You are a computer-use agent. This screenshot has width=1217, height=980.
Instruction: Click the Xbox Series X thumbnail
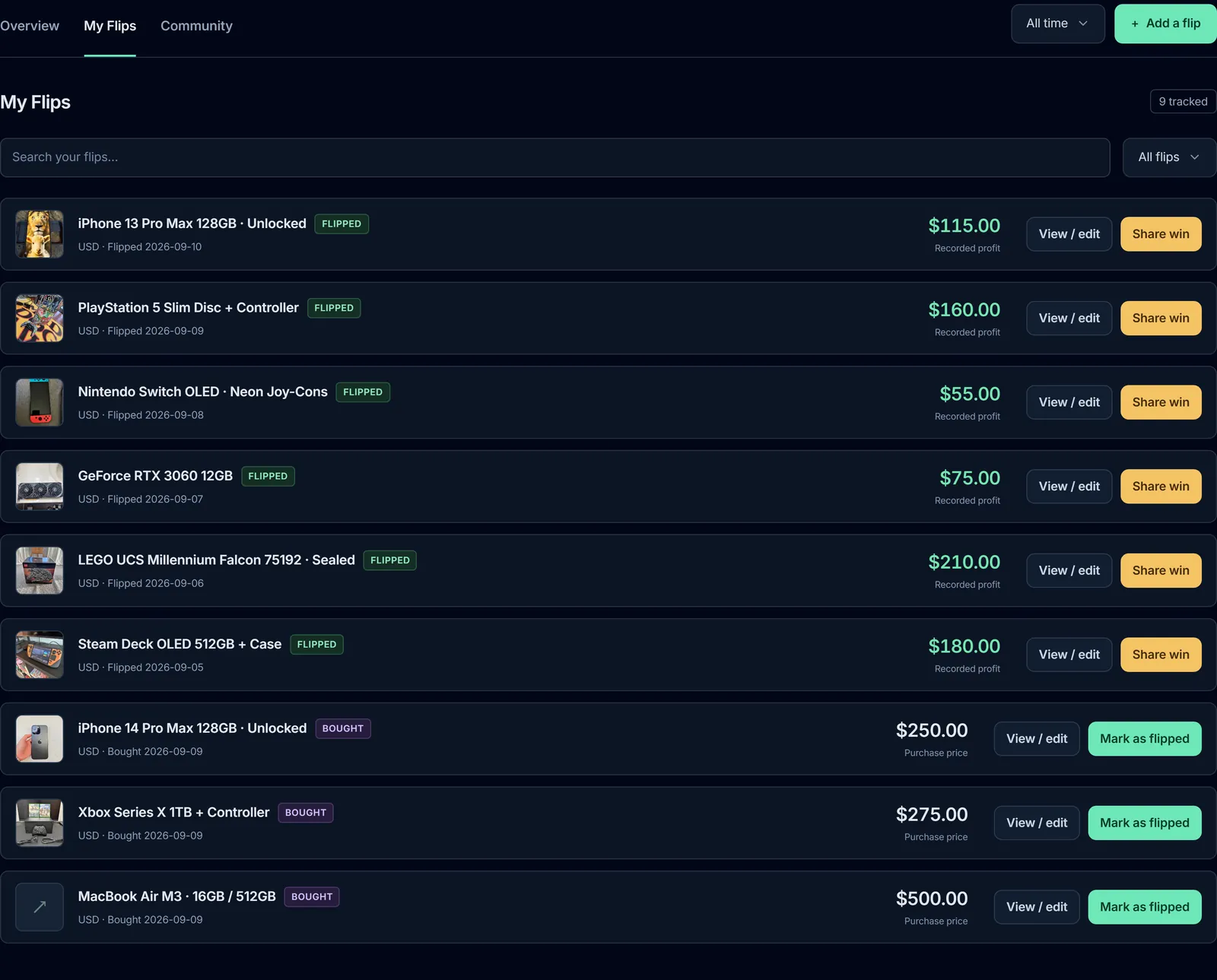point(40,823)
